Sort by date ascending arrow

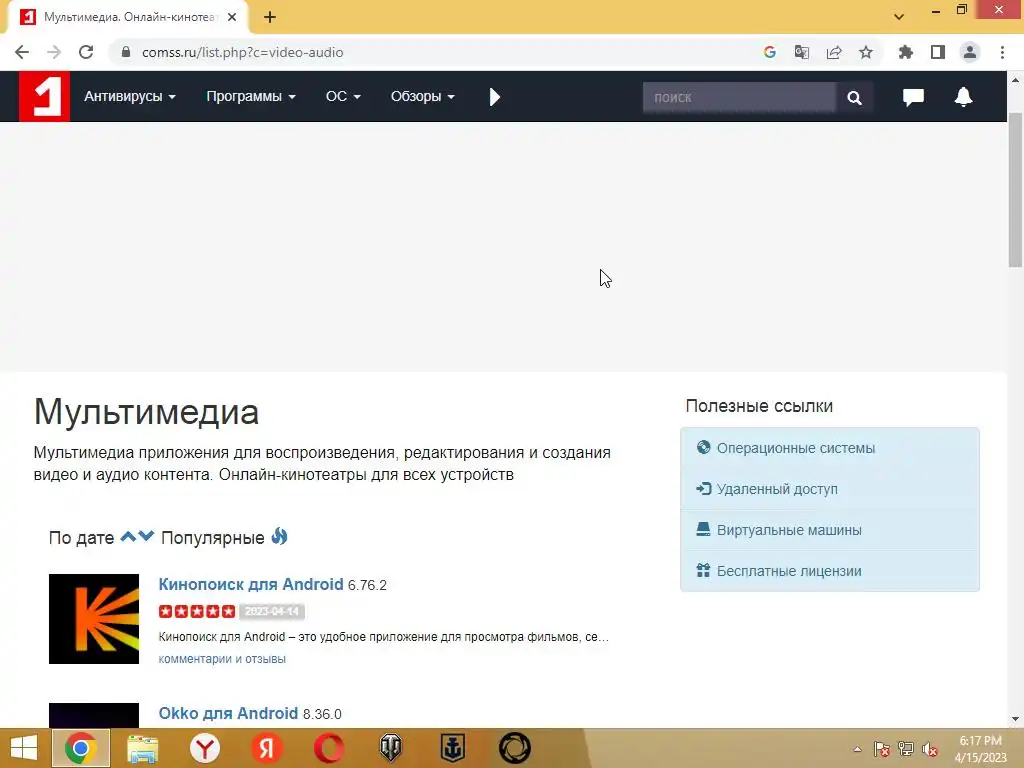click(x=128, y=537)
